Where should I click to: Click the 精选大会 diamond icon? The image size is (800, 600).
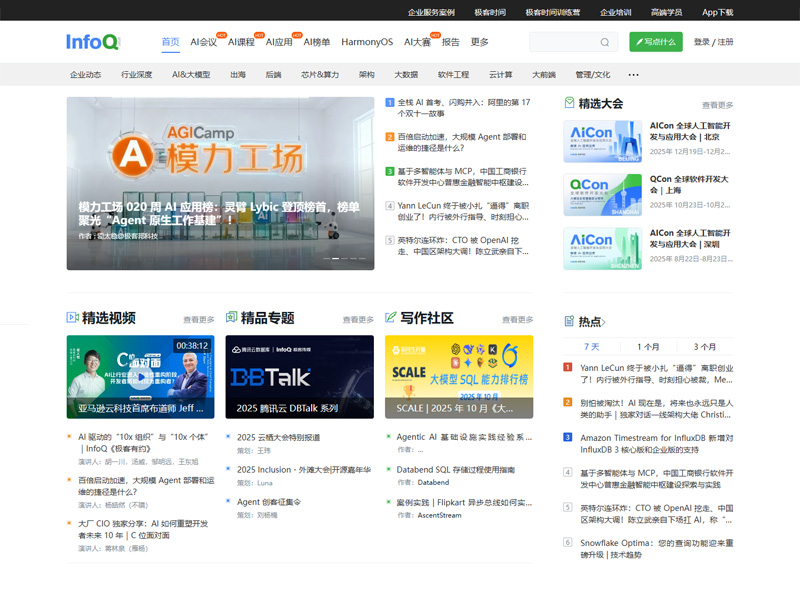(570, 100)
